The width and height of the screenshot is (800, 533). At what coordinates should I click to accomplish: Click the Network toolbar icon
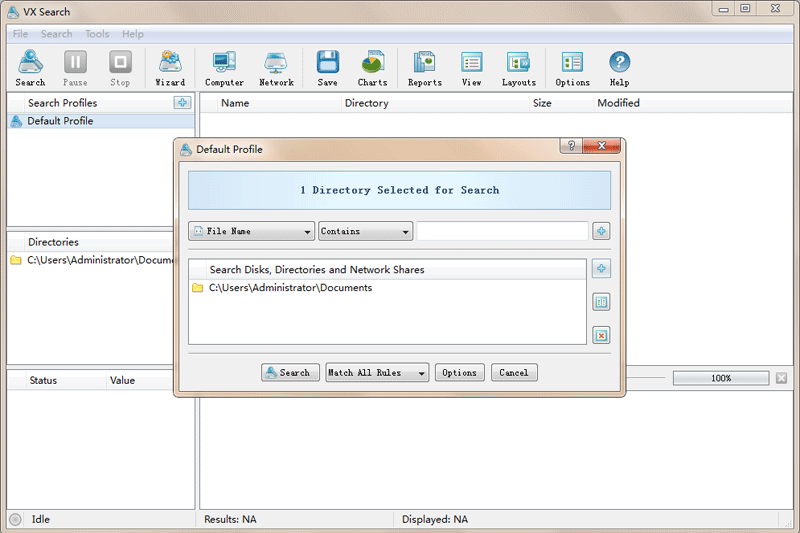(x=276, y=68)
